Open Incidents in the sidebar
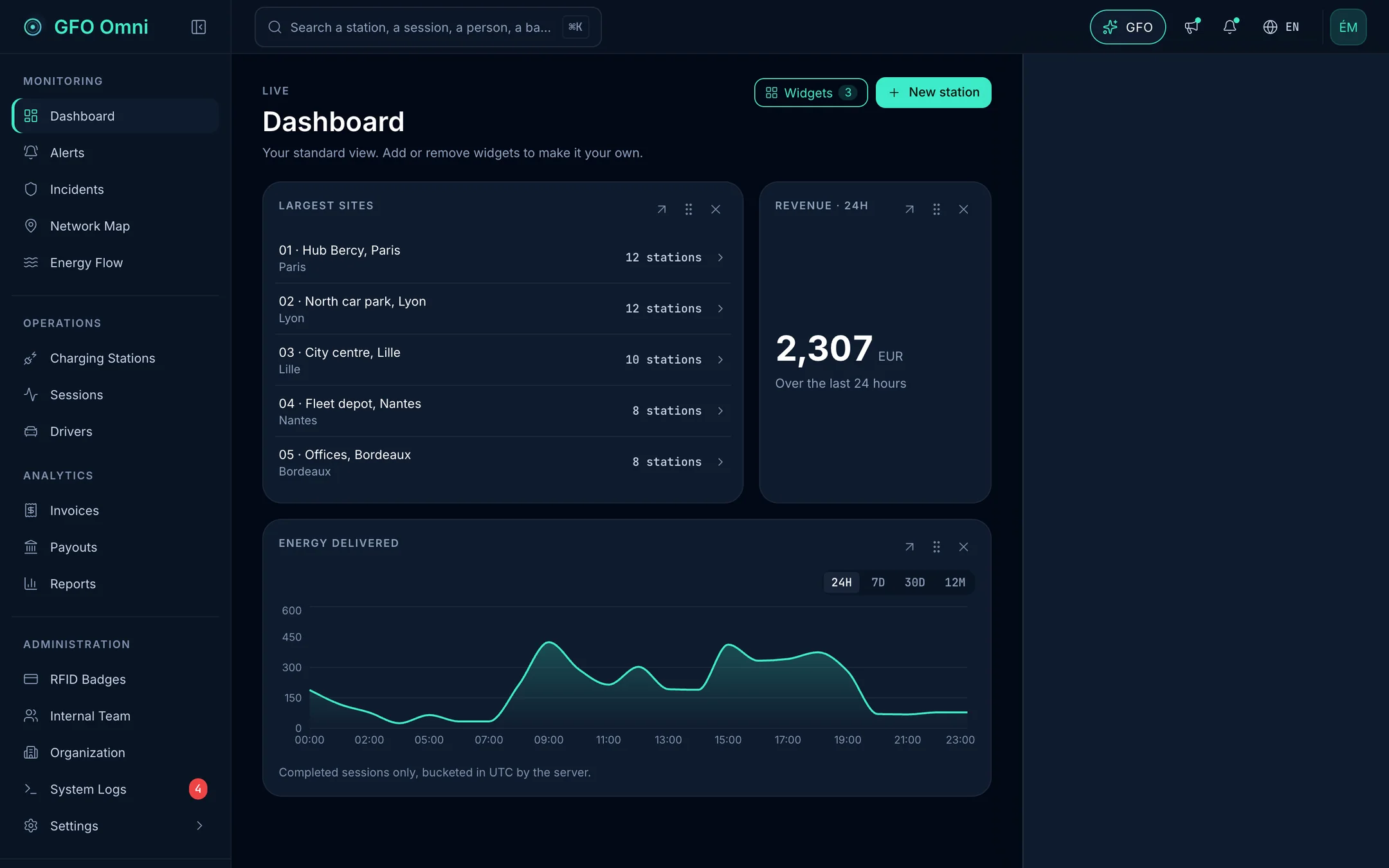This screenshot has height=868, width=1389. point(116,190)
